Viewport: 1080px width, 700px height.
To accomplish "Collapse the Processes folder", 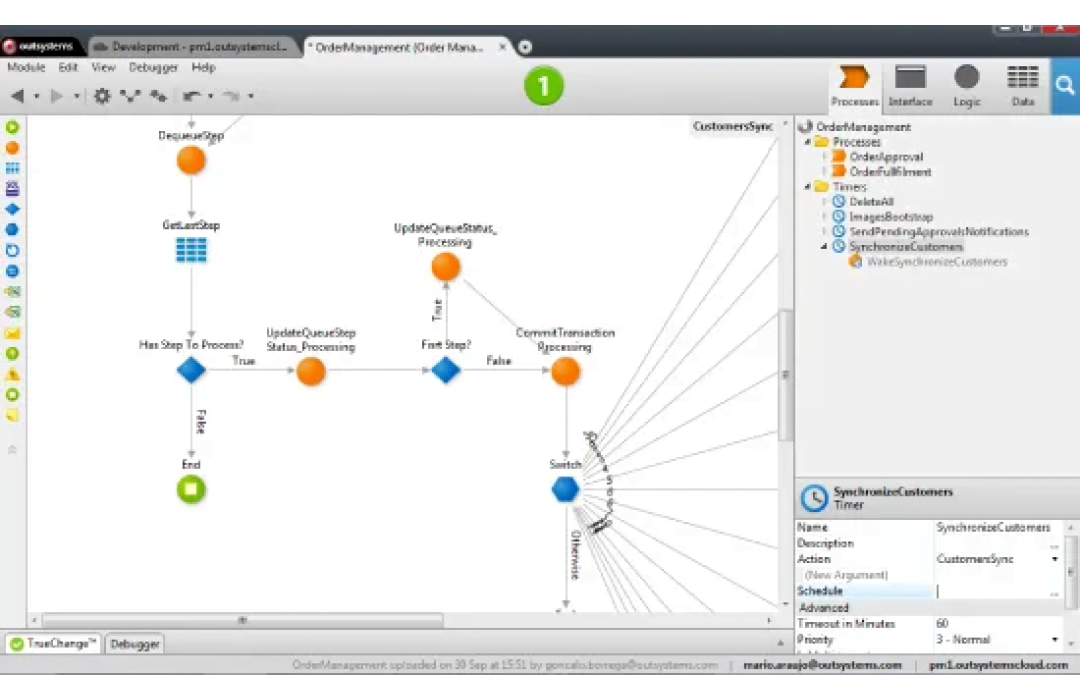I will (808, 142).
